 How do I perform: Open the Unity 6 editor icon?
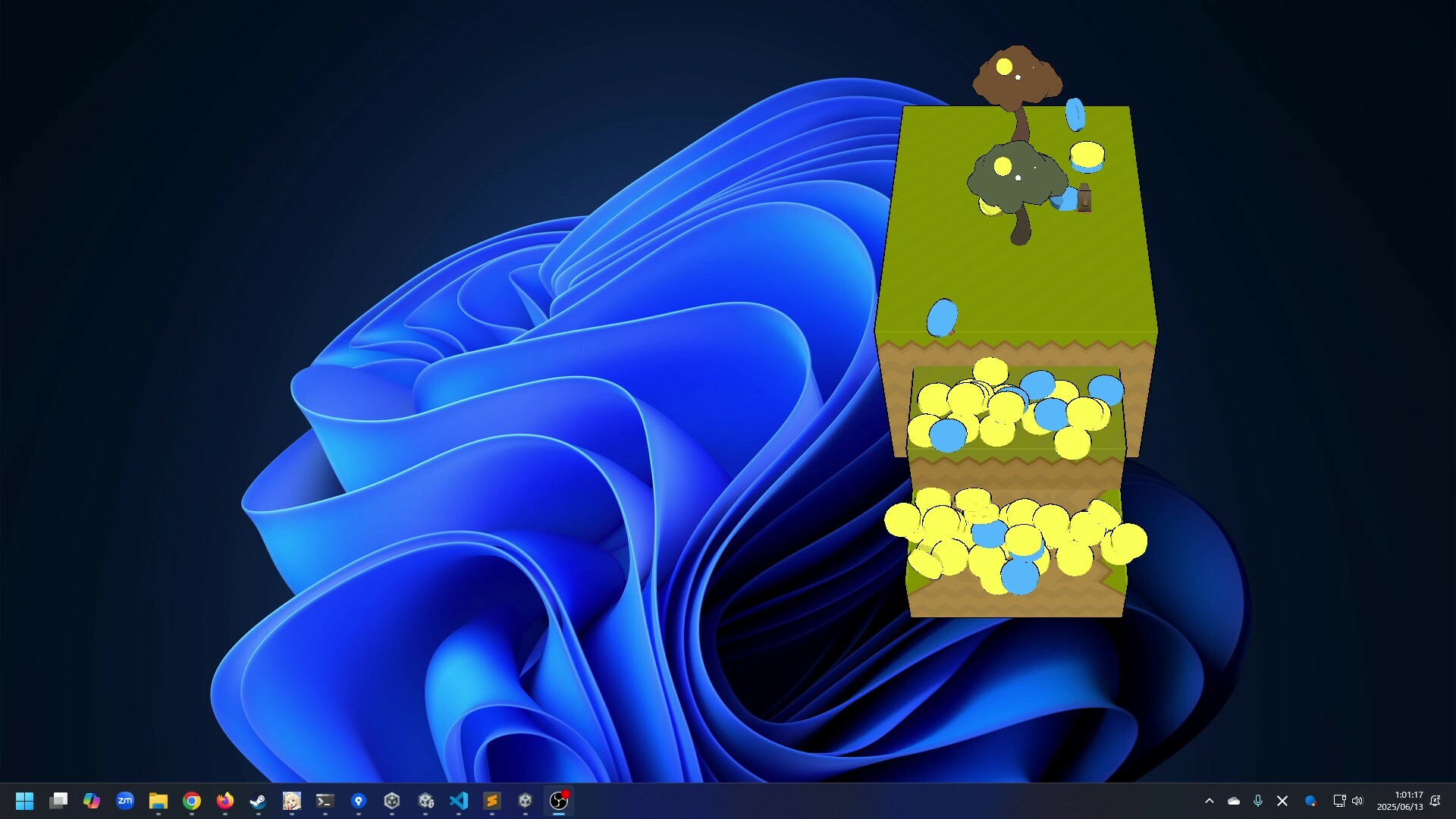click(x=425, y=800)
